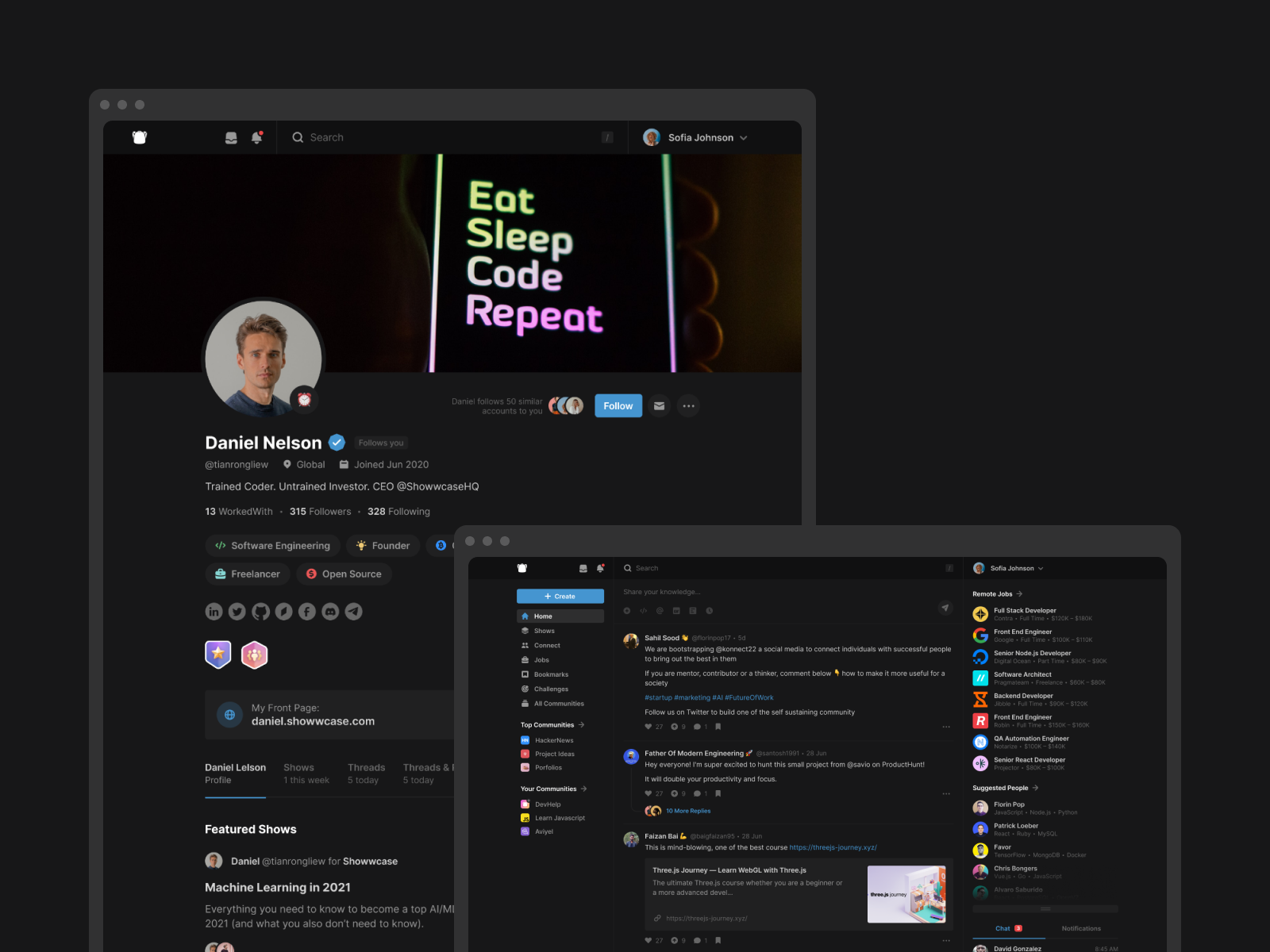Viewport: 1270px width, 952px height.
Task: Click the Showwcase logo in the profile window
Action: click(x=140, y=137)
